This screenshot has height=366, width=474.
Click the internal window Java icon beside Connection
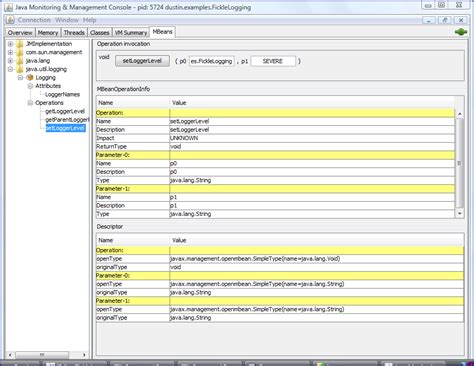pos(10,20)
